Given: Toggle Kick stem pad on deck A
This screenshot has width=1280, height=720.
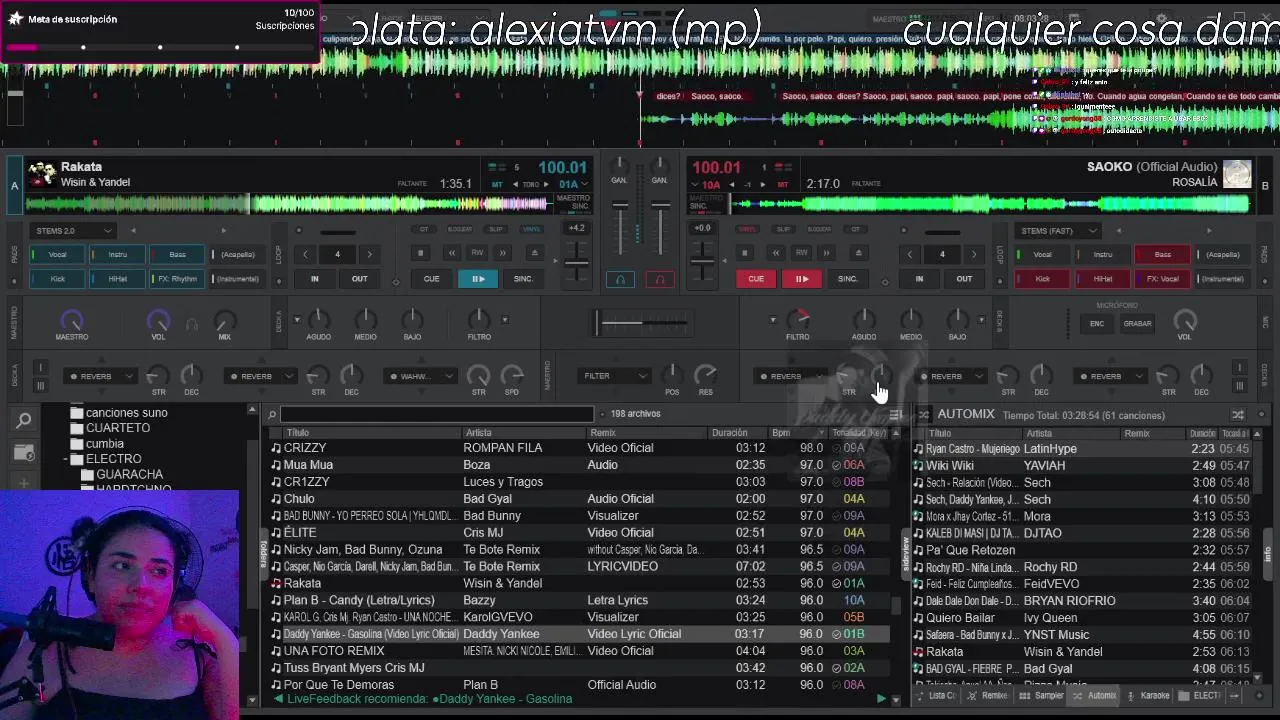Looking at the screenshot, I should 57,279.
